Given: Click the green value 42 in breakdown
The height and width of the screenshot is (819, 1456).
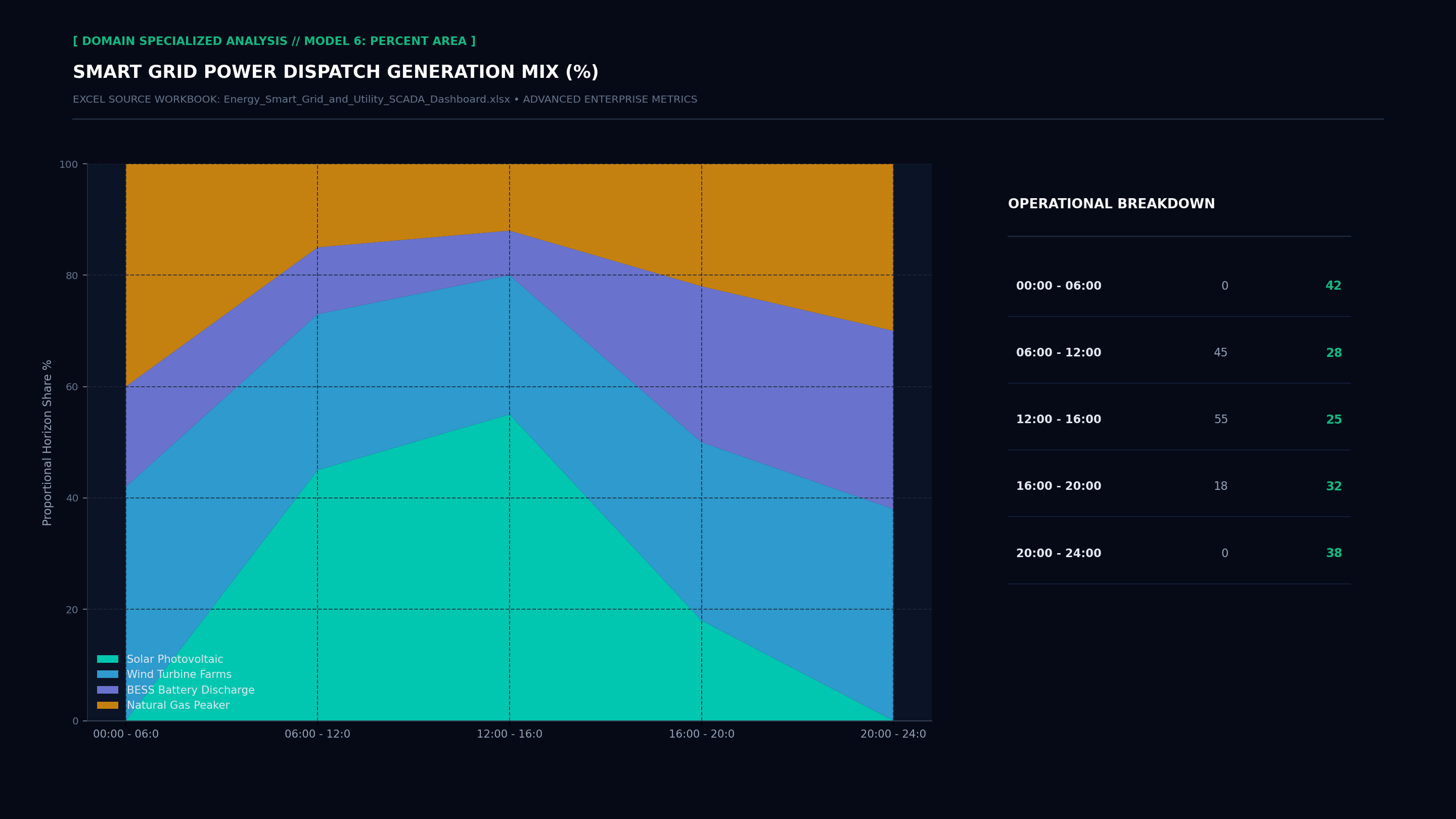Looking at the screenshot, I should [1333, 286].
